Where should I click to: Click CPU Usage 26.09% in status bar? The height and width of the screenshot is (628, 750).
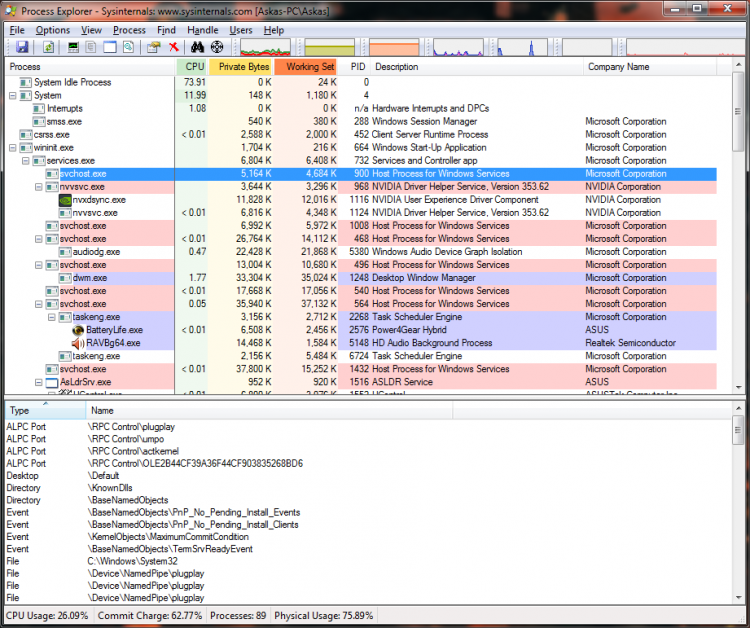pyautogui.click(x=47, y=616)
